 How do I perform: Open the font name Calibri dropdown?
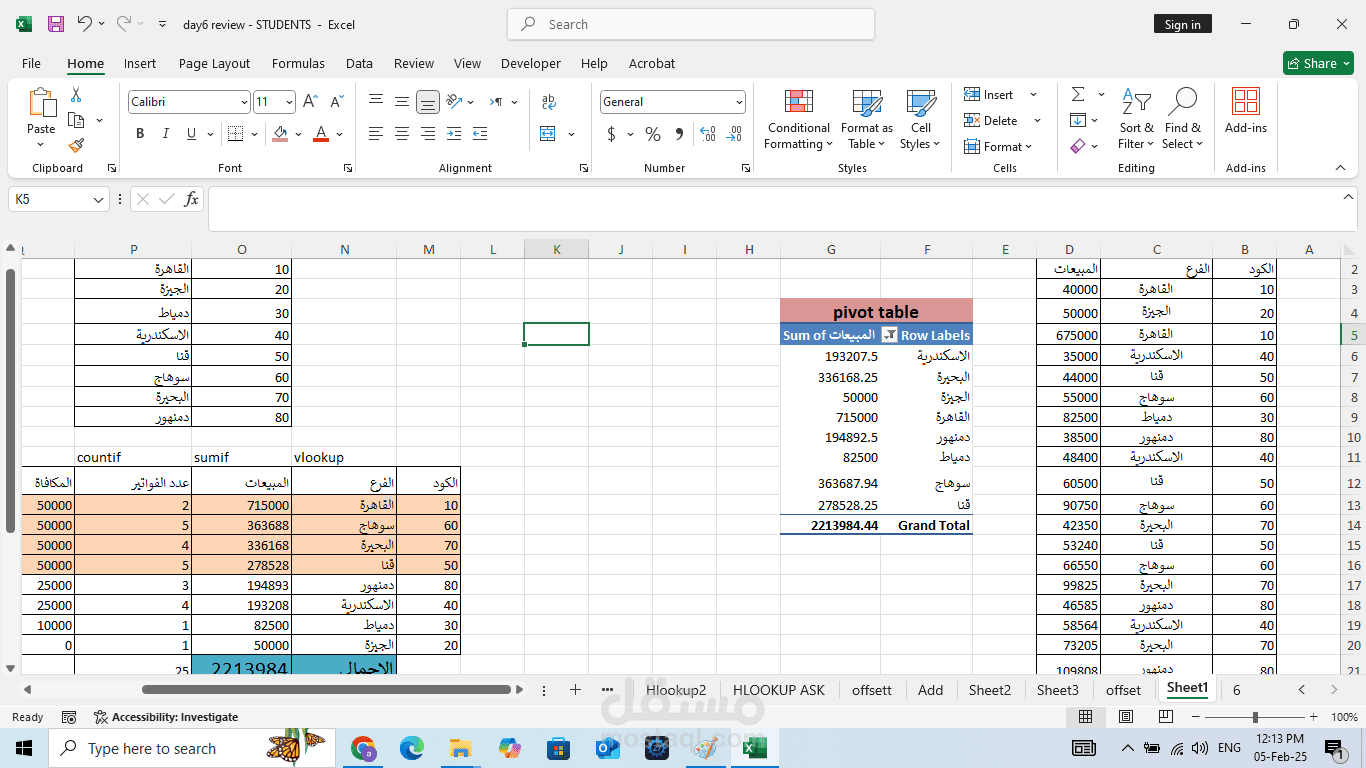[244, 102]
